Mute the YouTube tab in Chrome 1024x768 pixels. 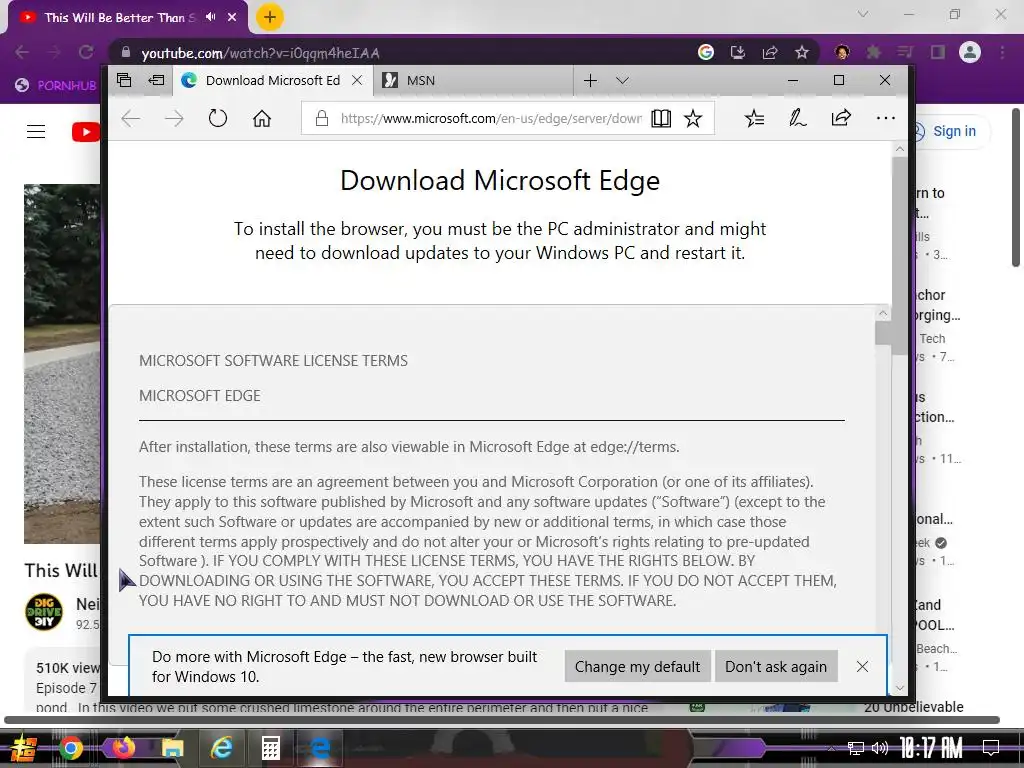tap(210, 17)
